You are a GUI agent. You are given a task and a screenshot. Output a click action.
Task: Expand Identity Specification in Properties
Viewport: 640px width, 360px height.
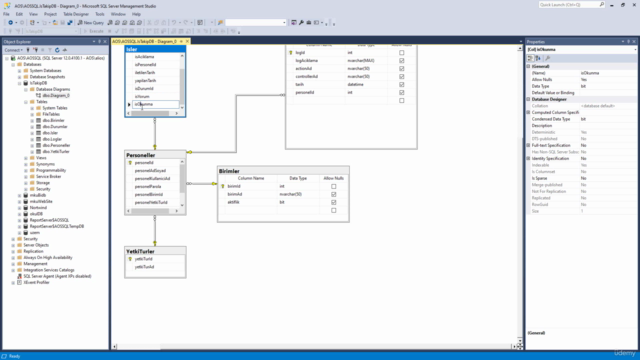point(529,158)
